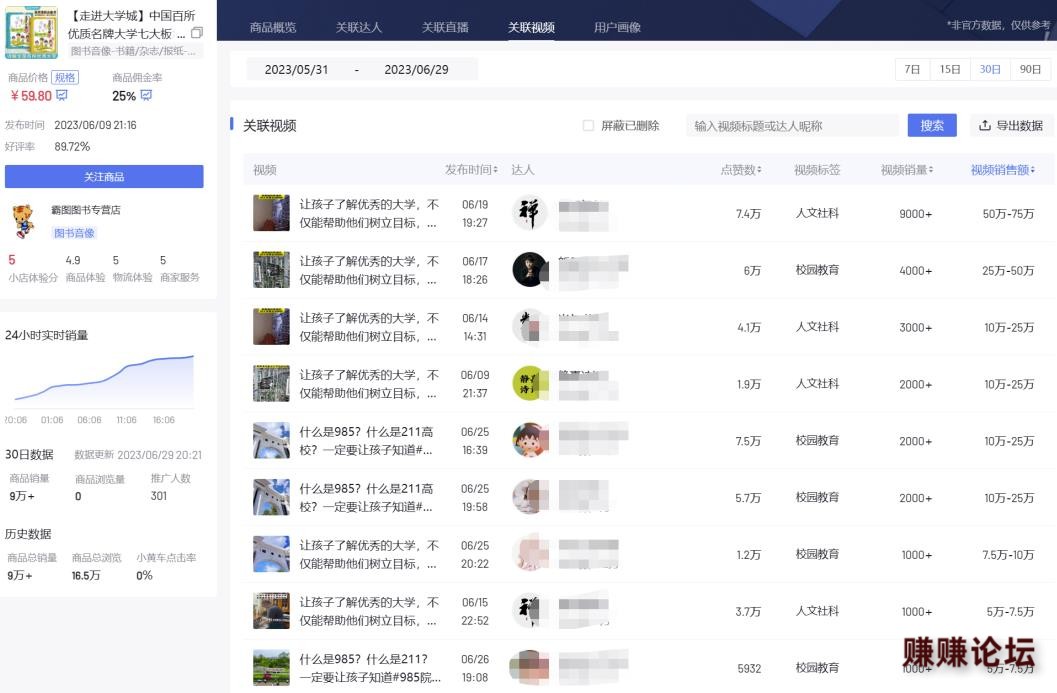1057x693 pixels.
Task: Click 图书音像 category tag
Action: click(x=74, y=233)
